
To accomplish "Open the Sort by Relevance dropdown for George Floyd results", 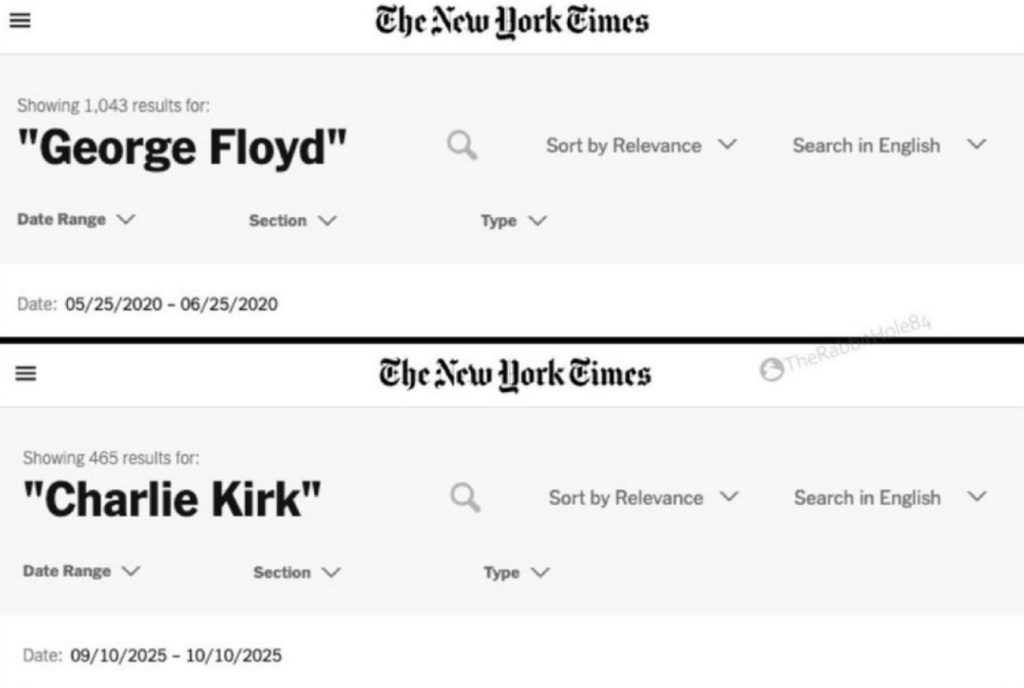I will pyautogui.click(x=641, y=145).
